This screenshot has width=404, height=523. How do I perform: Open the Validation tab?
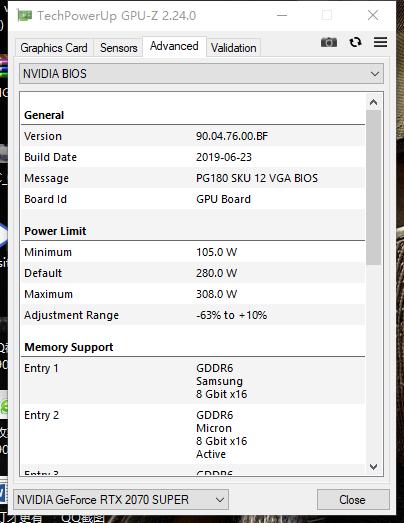pos(234,48)
